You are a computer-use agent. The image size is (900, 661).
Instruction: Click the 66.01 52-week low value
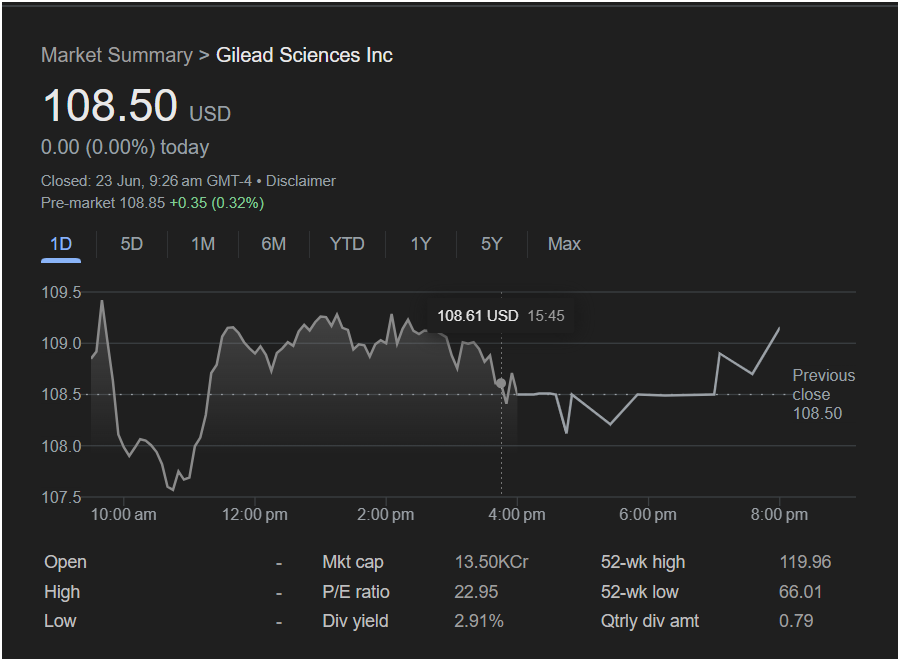(x=800, y=592)
